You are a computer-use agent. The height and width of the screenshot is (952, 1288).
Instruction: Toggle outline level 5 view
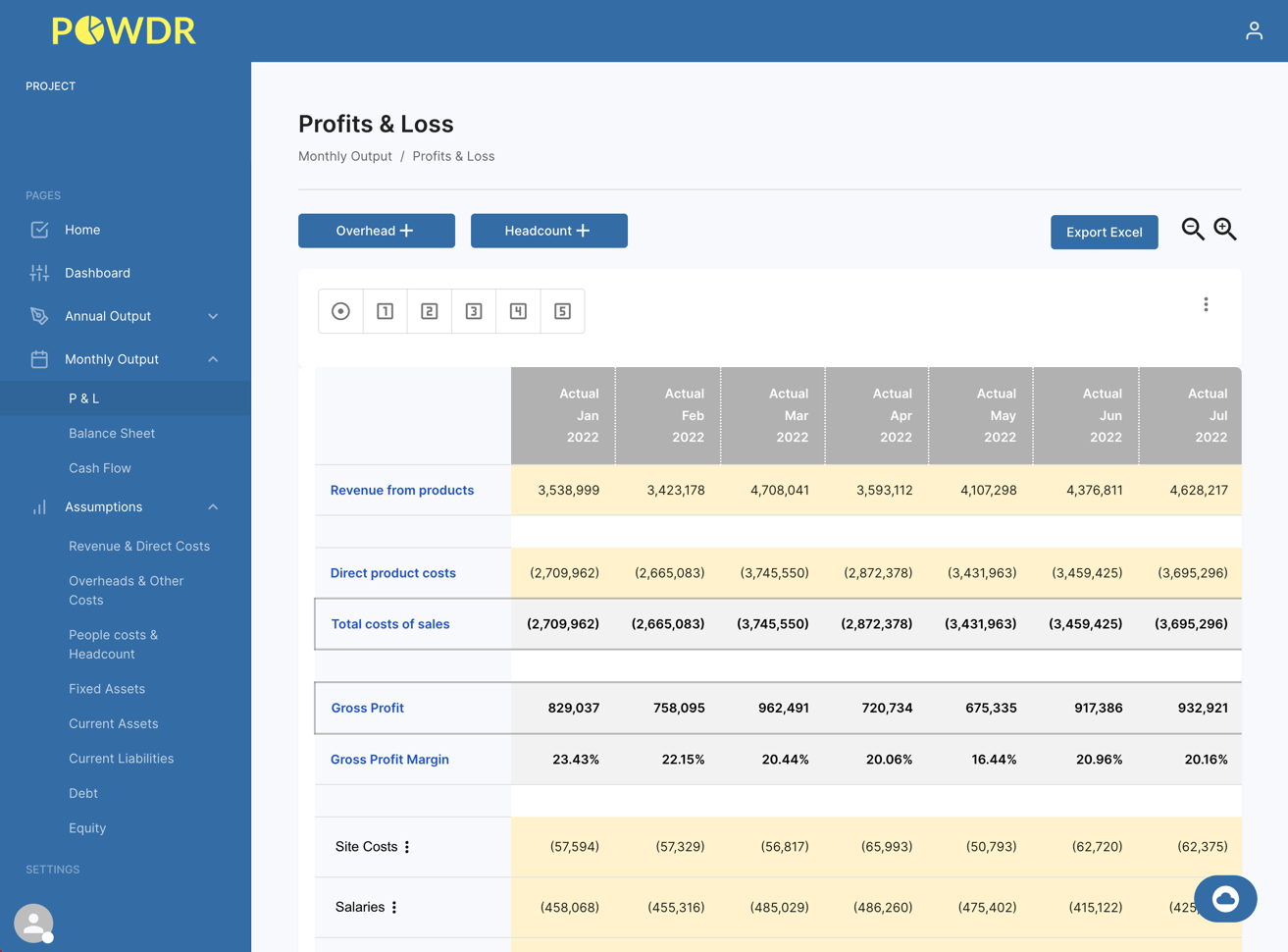pyautogui.click(x=562, y=310)
